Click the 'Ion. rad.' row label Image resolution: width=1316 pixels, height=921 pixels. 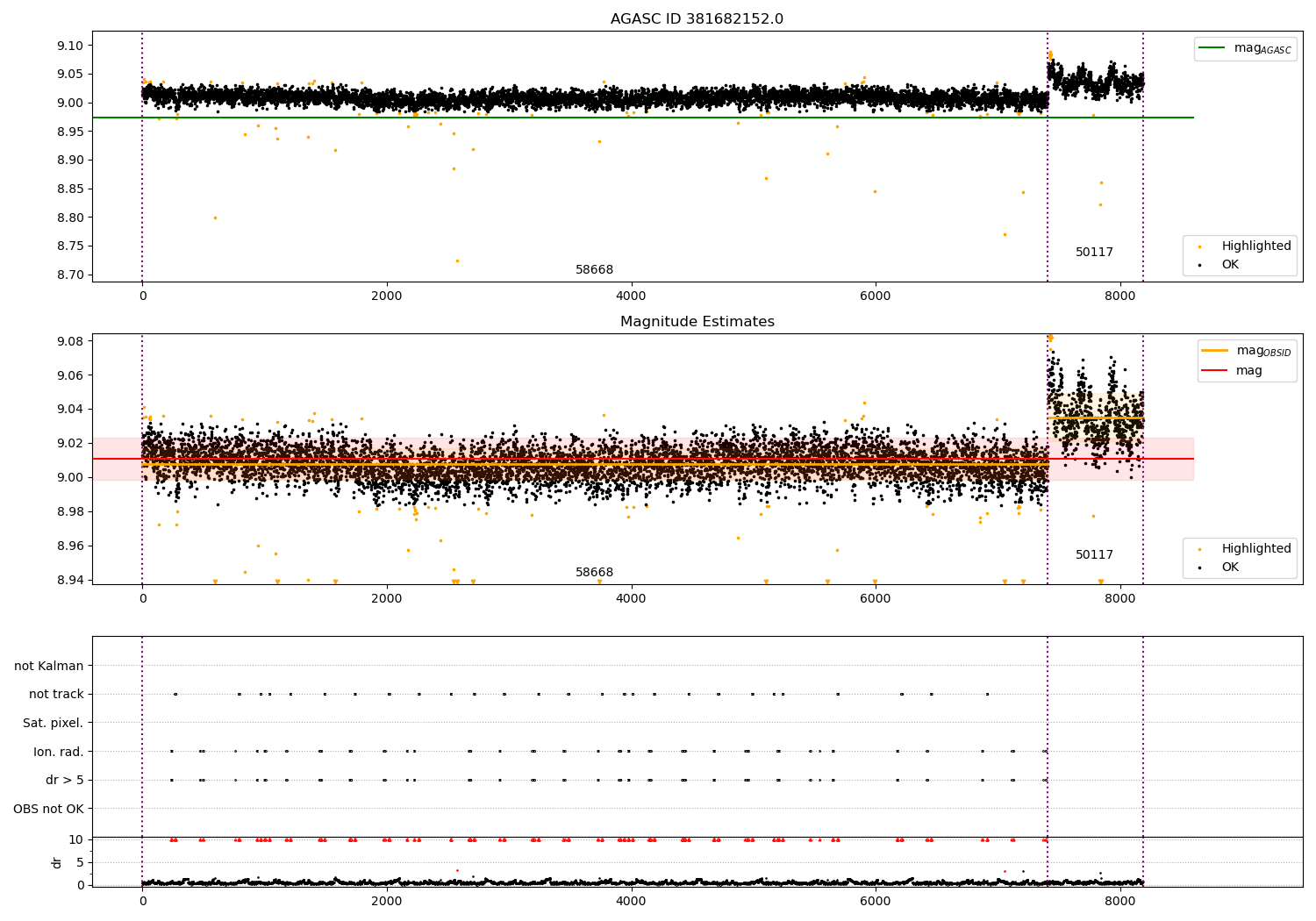[59, 752]
